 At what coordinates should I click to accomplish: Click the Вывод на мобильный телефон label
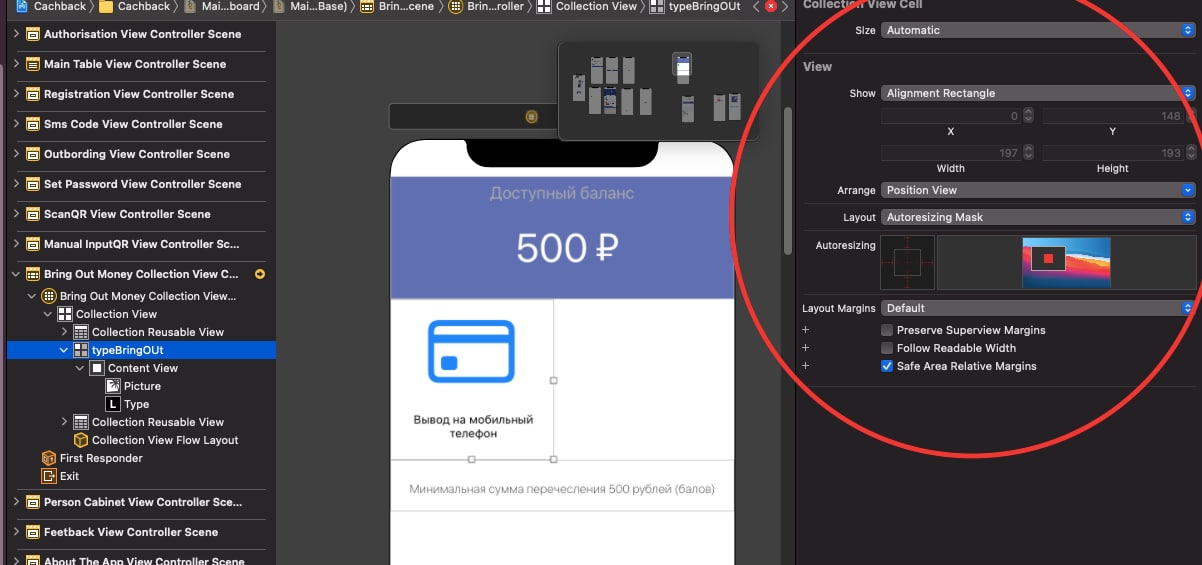(x=473, y=427)
